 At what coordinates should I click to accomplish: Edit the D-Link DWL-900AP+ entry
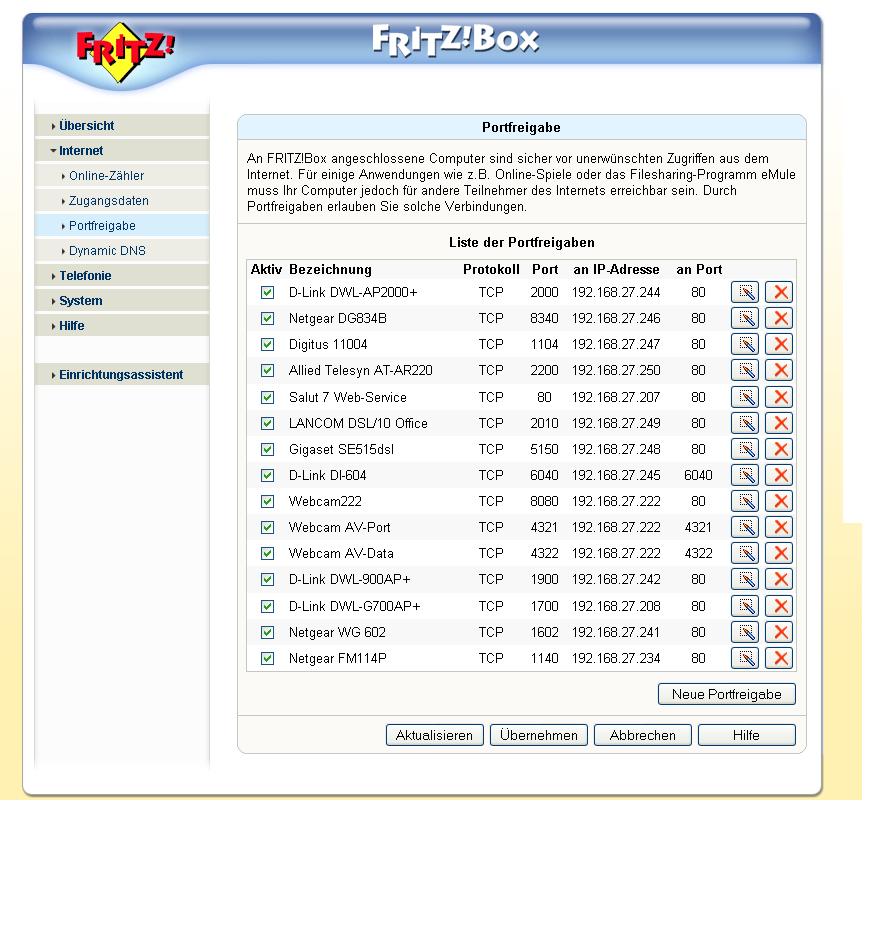tap(745, 580)
